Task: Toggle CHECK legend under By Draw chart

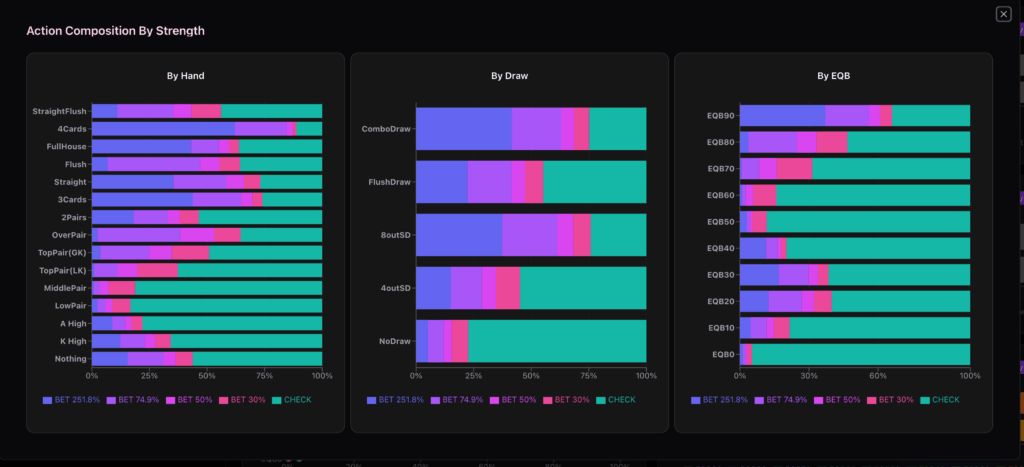Action: click(x=614, y=400)
